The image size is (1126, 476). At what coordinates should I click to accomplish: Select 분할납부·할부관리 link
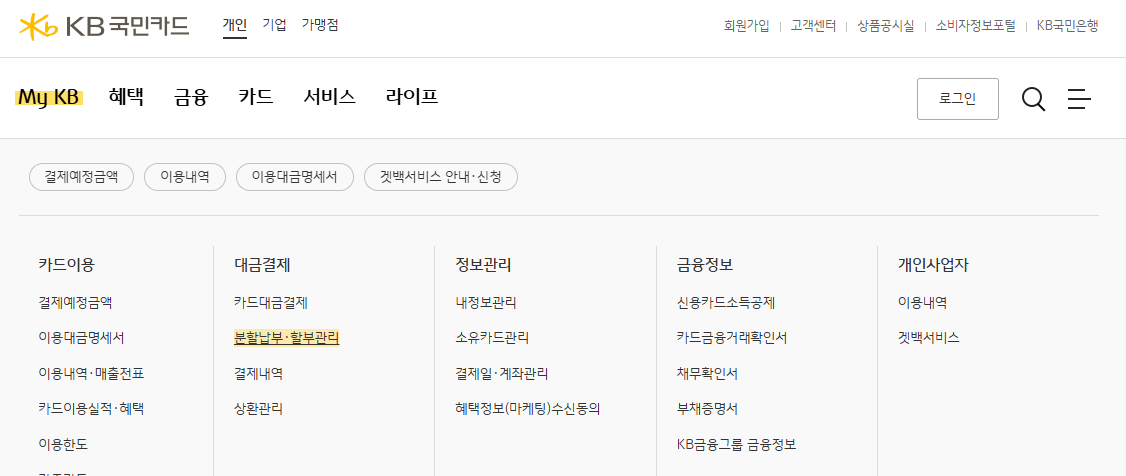[286, 338]
